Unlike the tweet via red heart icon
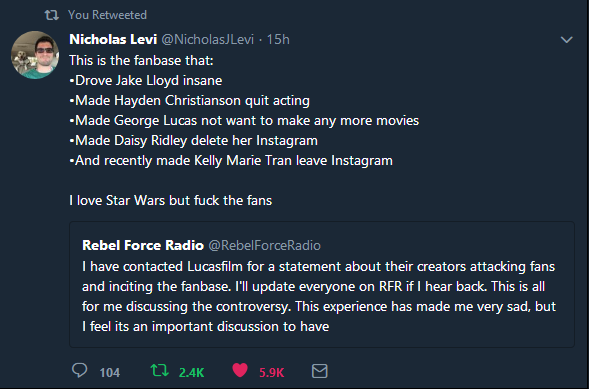The width and height of the screenshot is (589, 389). pos(240,370)
